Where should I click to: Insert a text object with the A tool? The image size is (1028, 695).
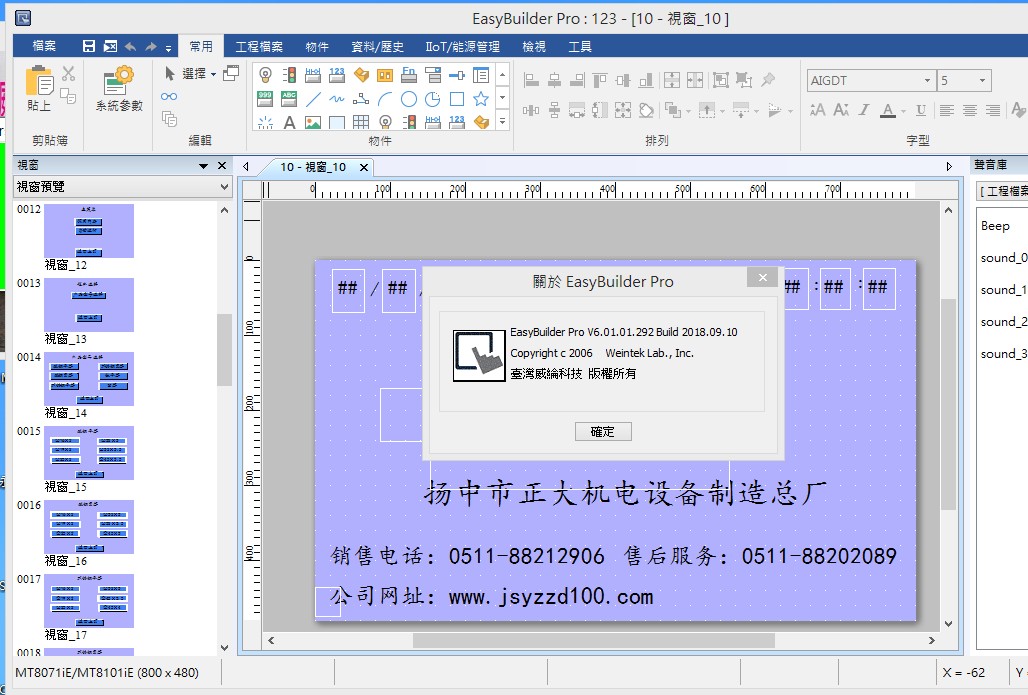click(x=289, y=123)
